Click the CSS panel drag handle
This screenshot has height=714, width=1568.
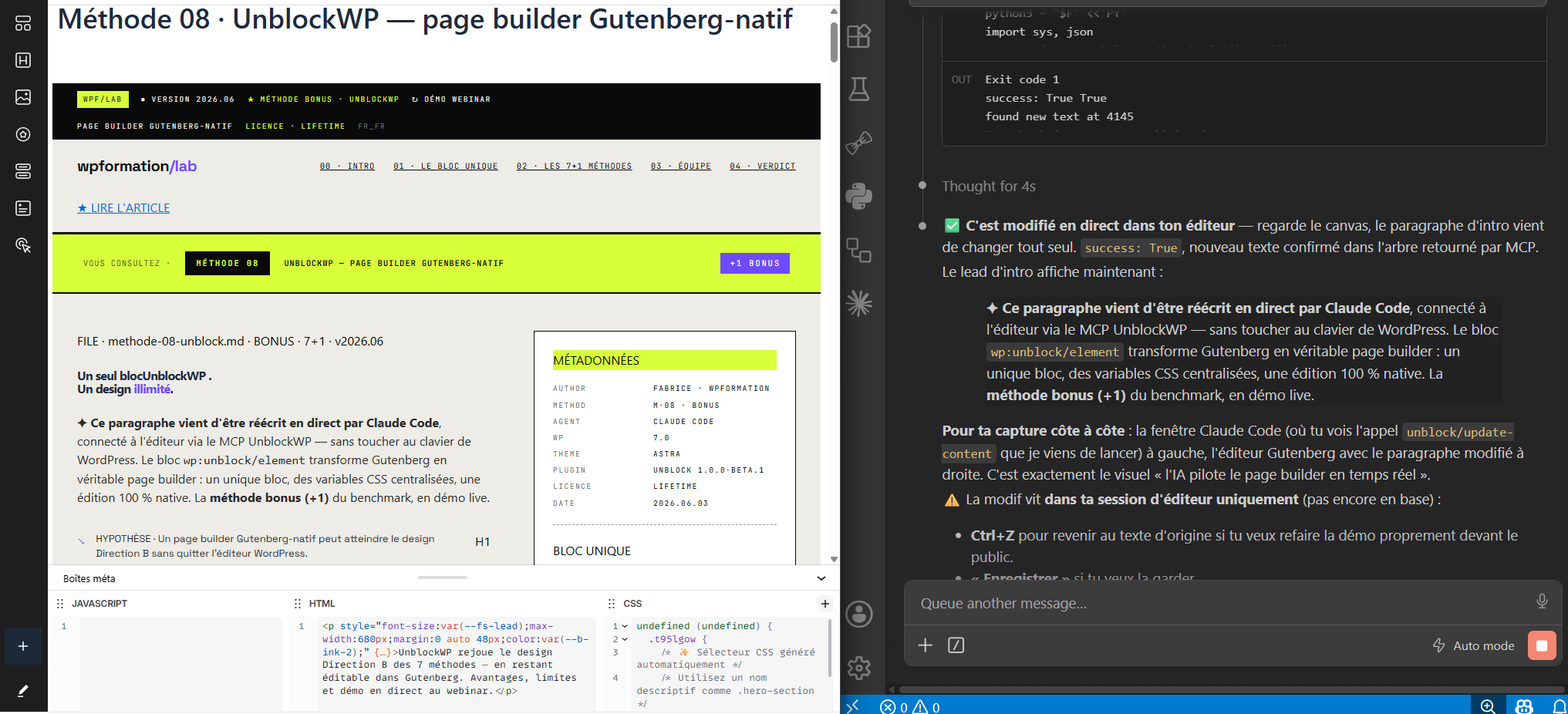(612, 604)
